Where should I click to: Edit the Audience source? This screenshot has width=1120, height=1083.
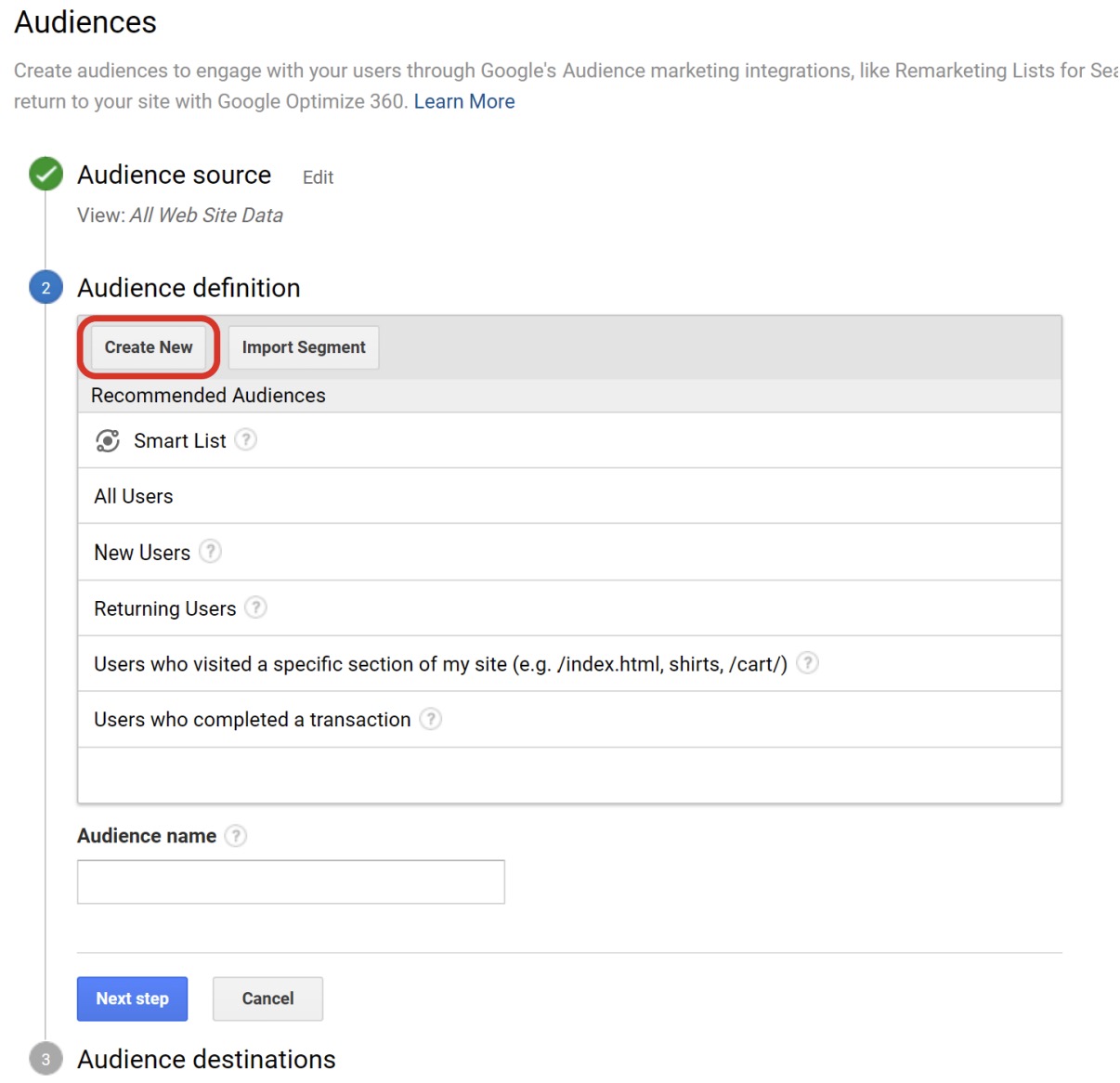(318, 177)
